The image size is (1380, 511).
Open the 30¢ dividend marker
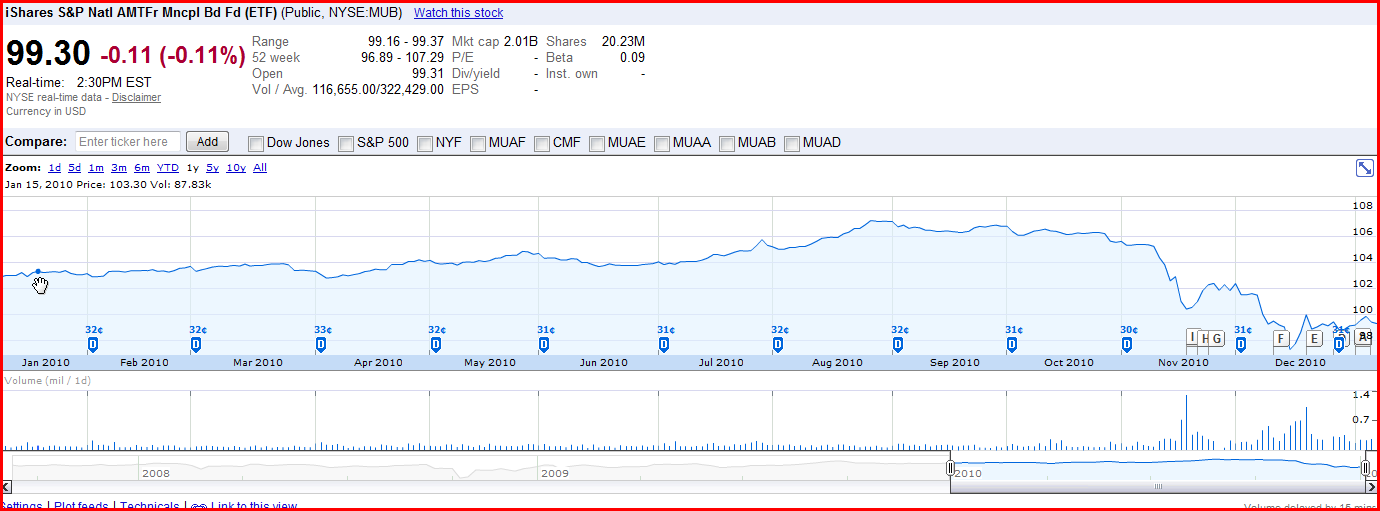tap(1128, 344)
